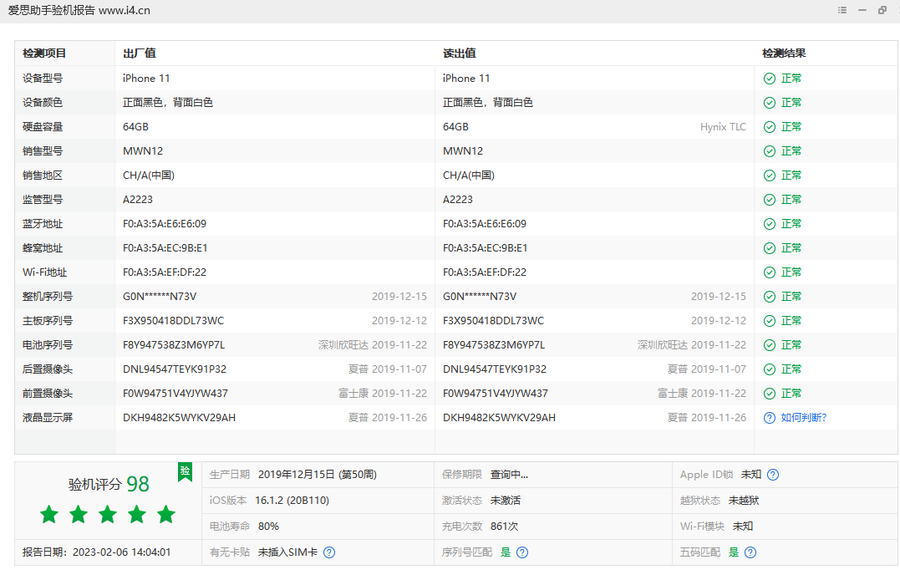Select the factory CH/A(中国) sales region value
Viewport: 900px width, 575px height.
149,176
